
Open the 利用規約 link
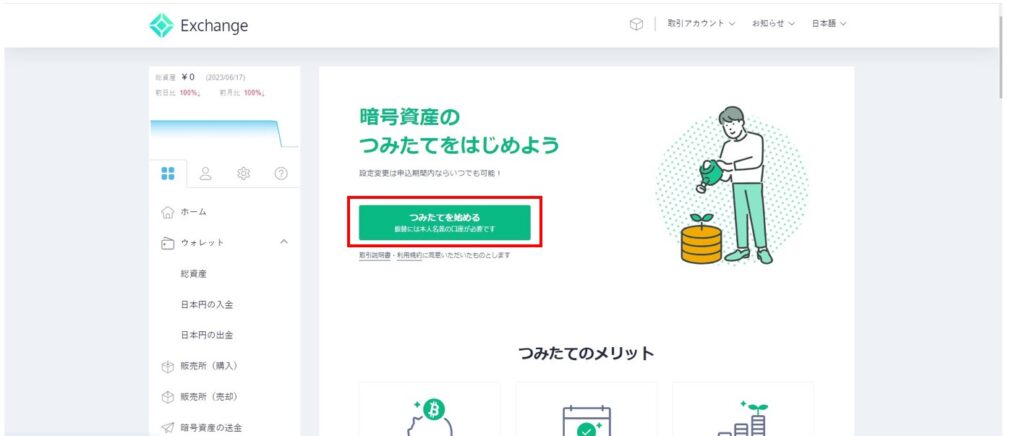[408, 255]
